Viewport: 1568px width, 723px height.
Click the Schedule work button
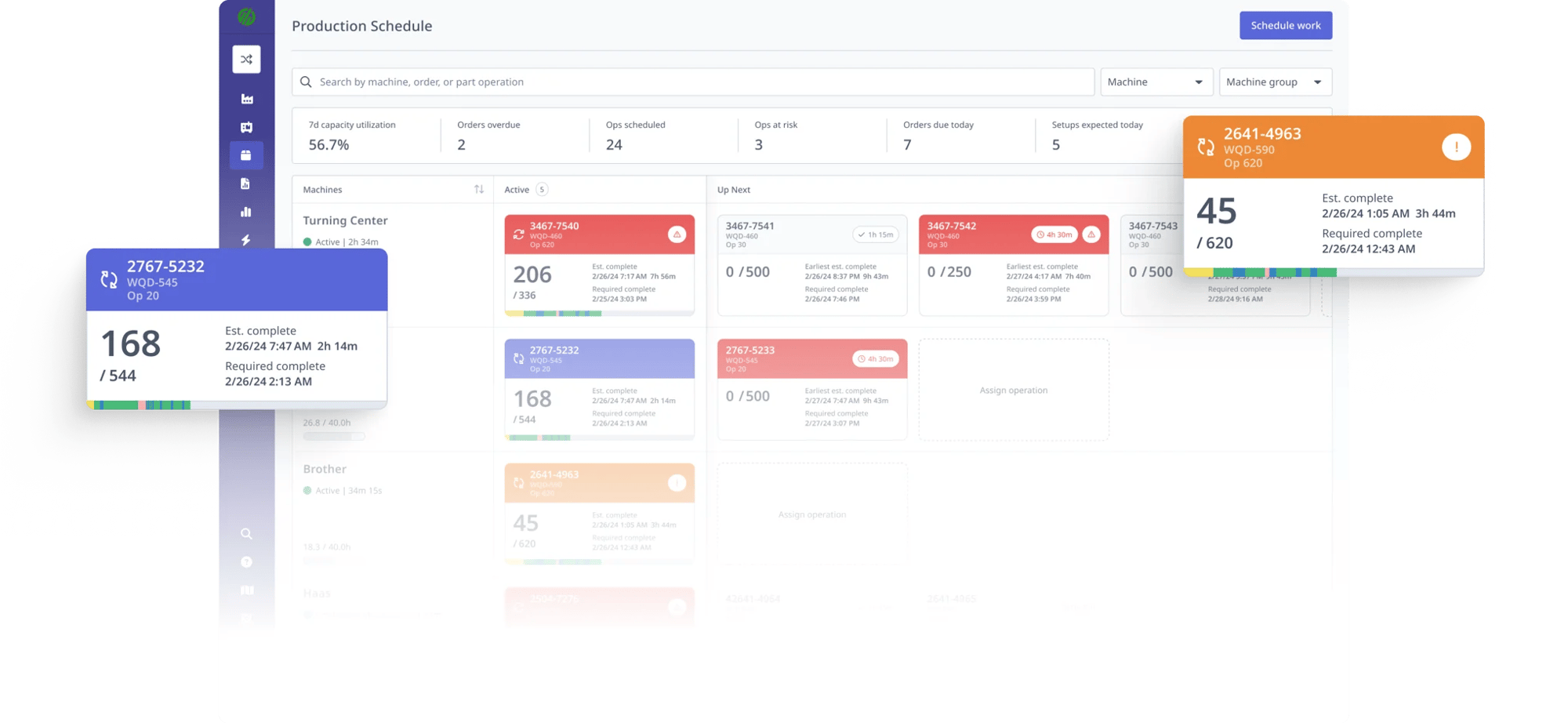[x=1286, y=25]
